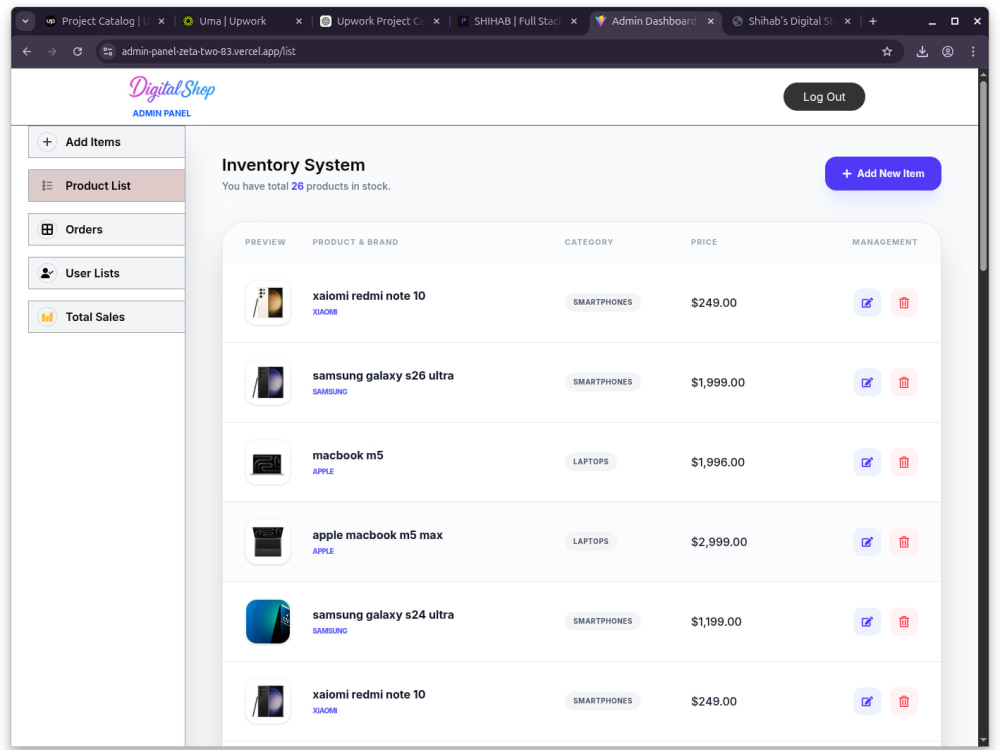
Task: Click the Digital Shop logo
Action: (172, 89)
